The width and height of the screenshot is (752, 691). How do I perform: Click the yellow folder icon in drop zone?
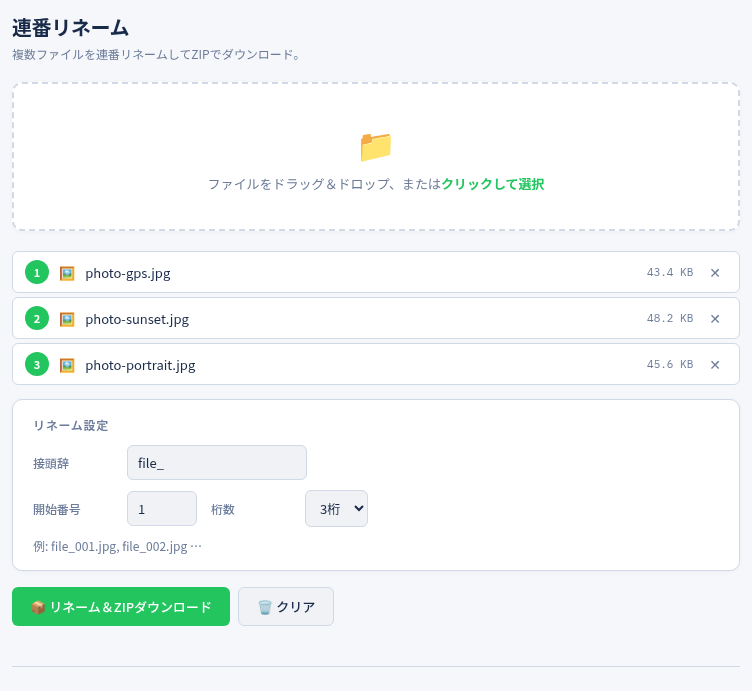click(376, 147)
